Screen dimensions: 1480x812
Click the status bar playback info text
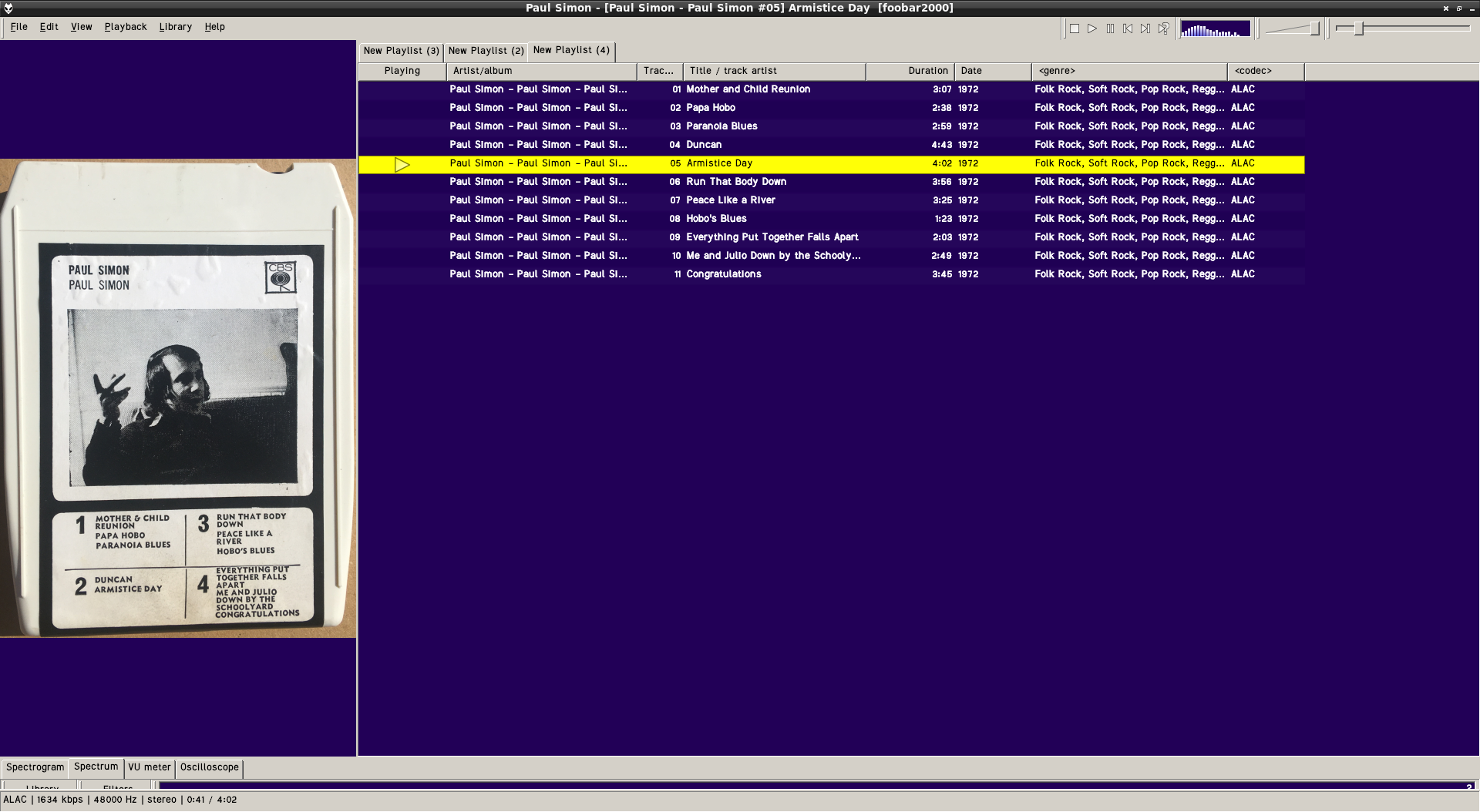point(120,800)
